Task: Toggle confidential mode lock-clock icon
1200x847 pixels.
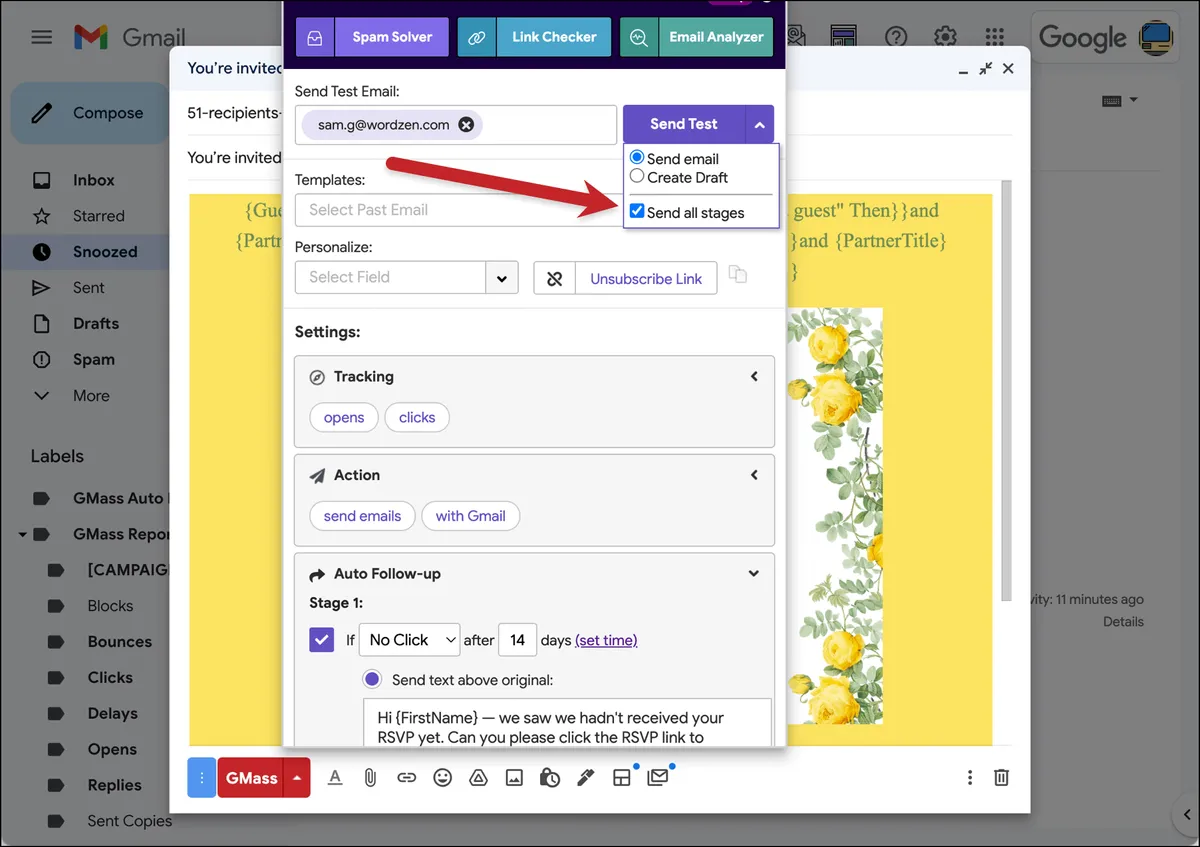Action: tap(549, 777)
